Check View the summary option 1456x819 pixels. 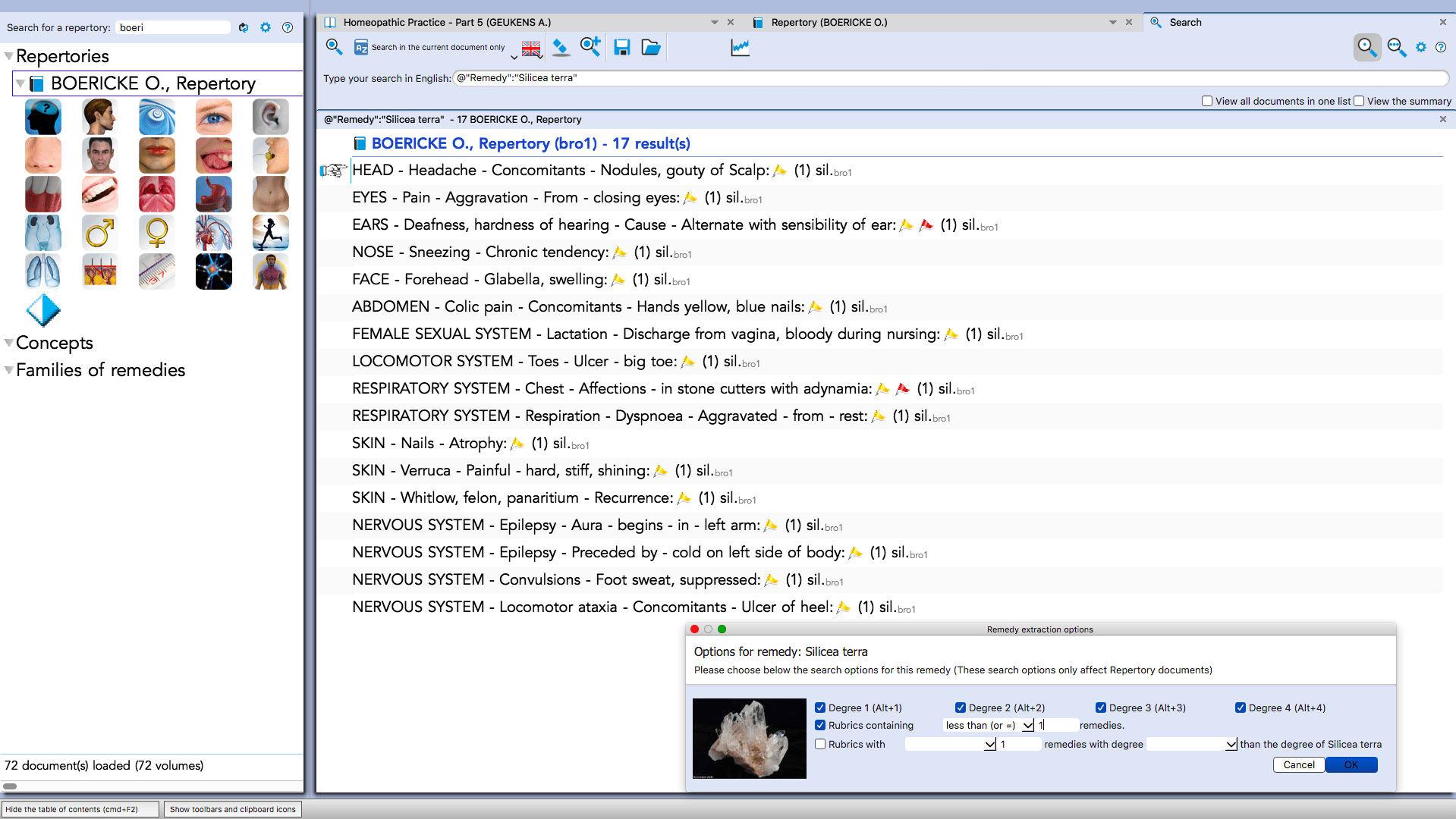[1359, 101]
